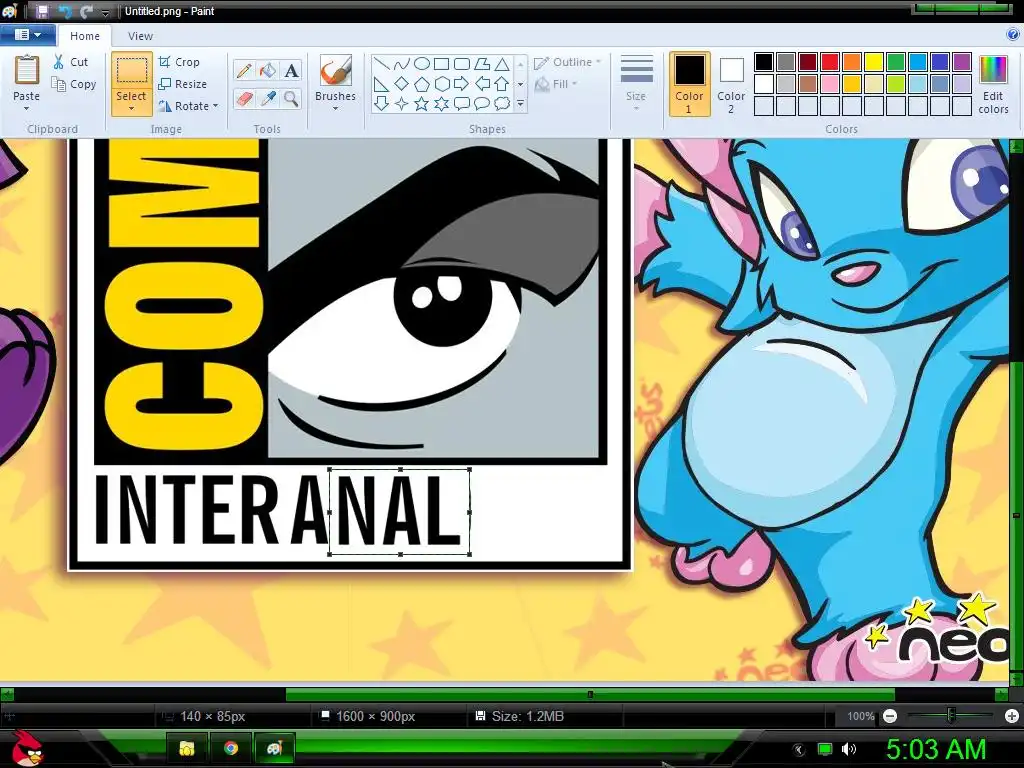1024x768 pixels.
Task: Expand the shapes gallery more arrow
Action: point(520,104)
